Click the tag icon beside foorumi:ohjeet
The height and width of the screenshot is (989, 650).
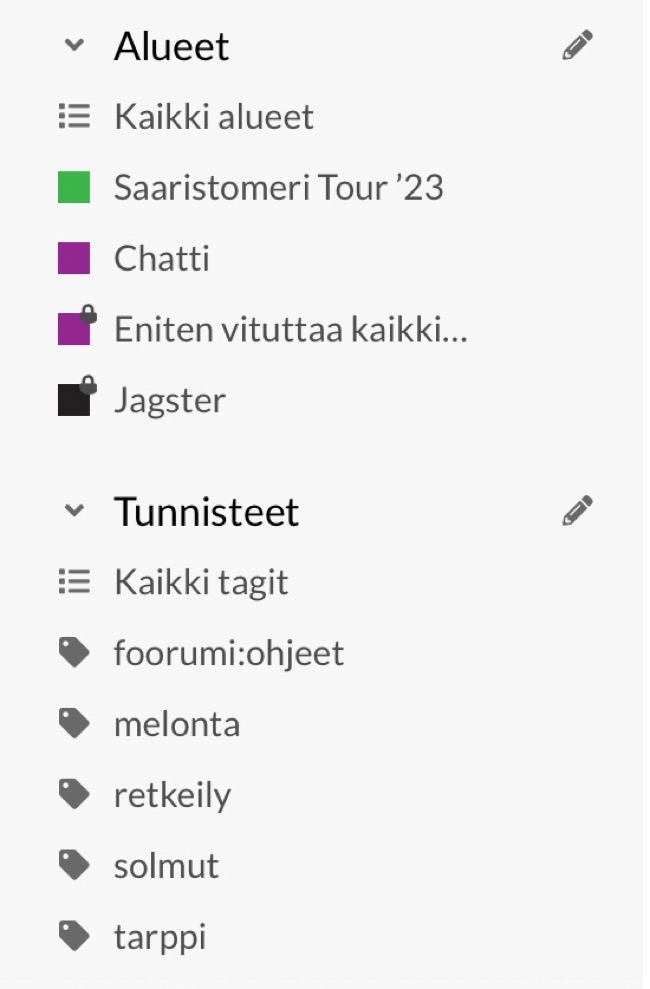click(x=74, y=654)
